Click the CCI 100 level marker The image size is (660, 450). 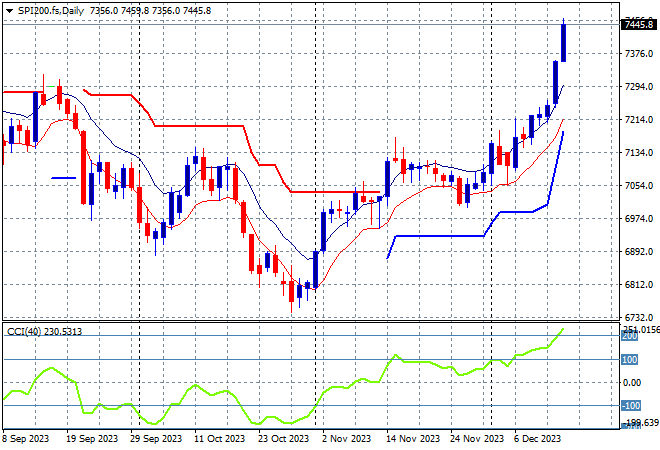pos(630,359)
